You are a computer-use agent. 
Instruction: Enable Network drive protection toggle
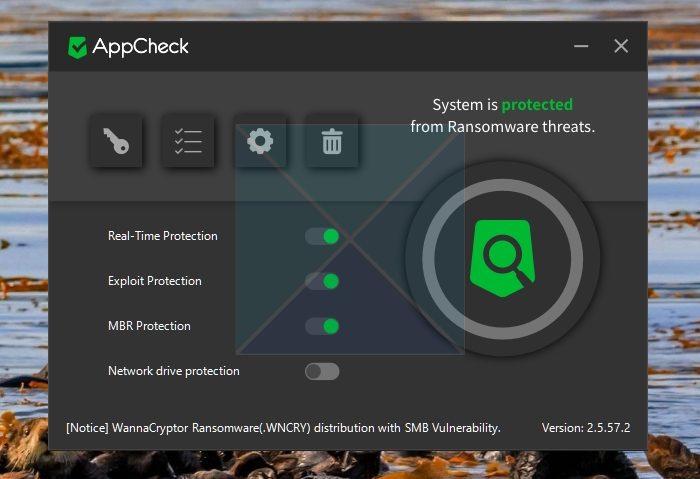(x=322, y=371)
